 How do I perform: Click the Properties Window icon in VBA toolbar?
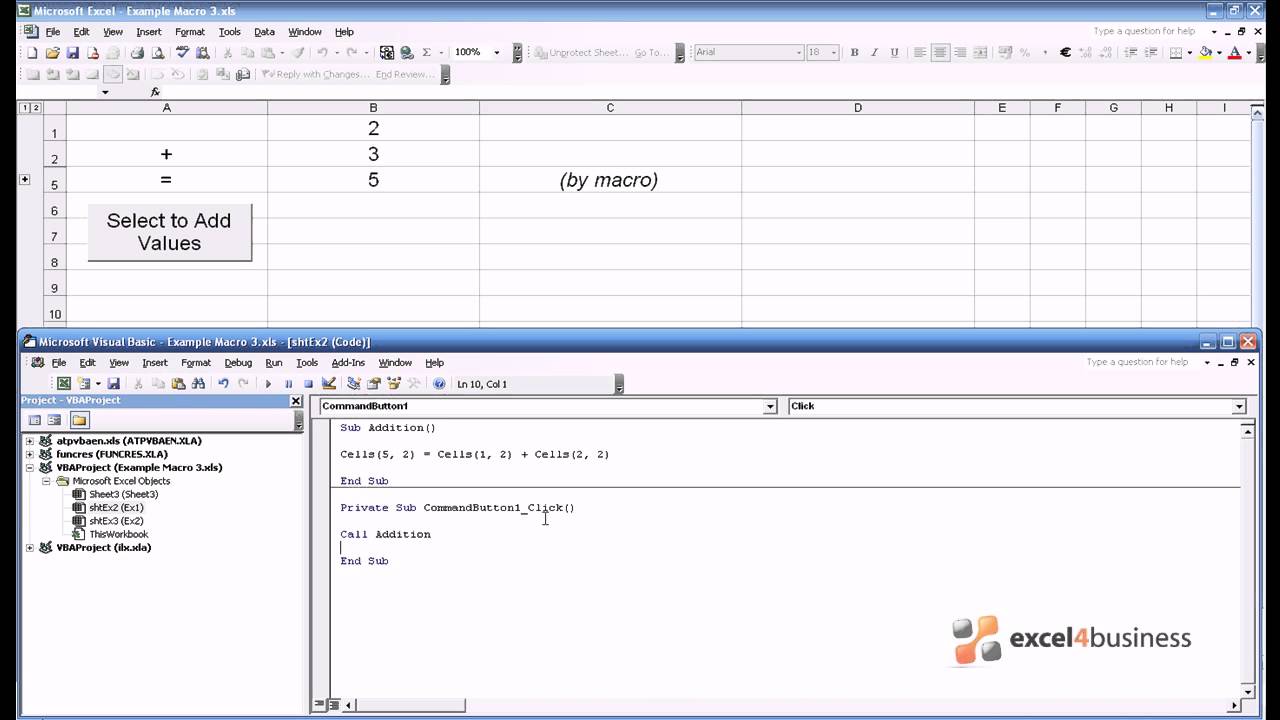[x=373, y=384]
